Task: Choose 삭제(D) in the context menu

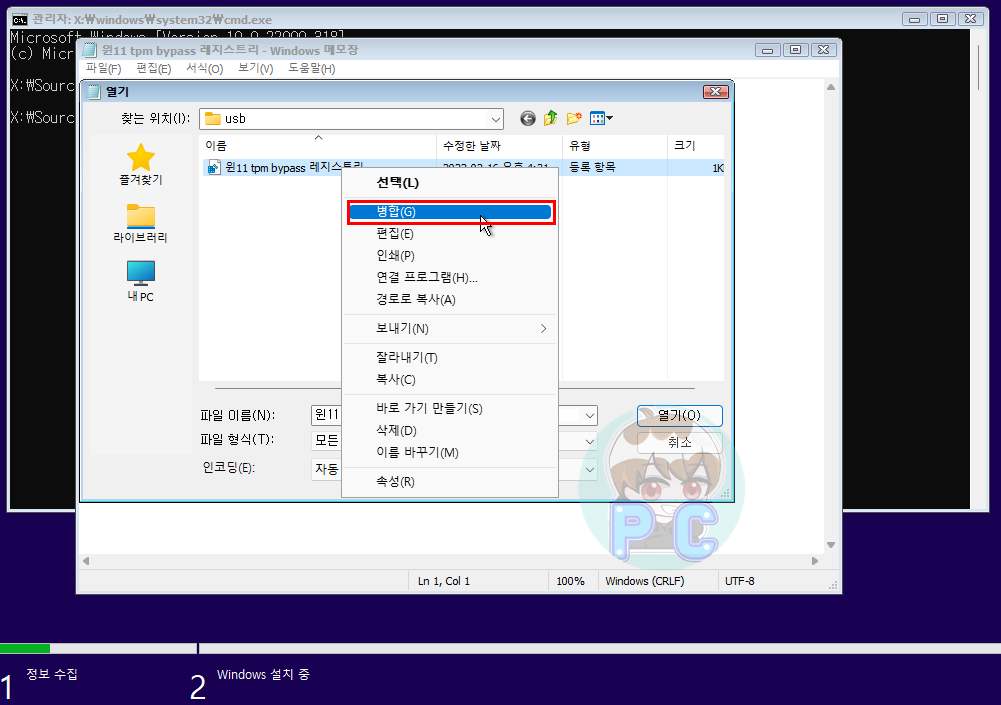Action: 450,430
